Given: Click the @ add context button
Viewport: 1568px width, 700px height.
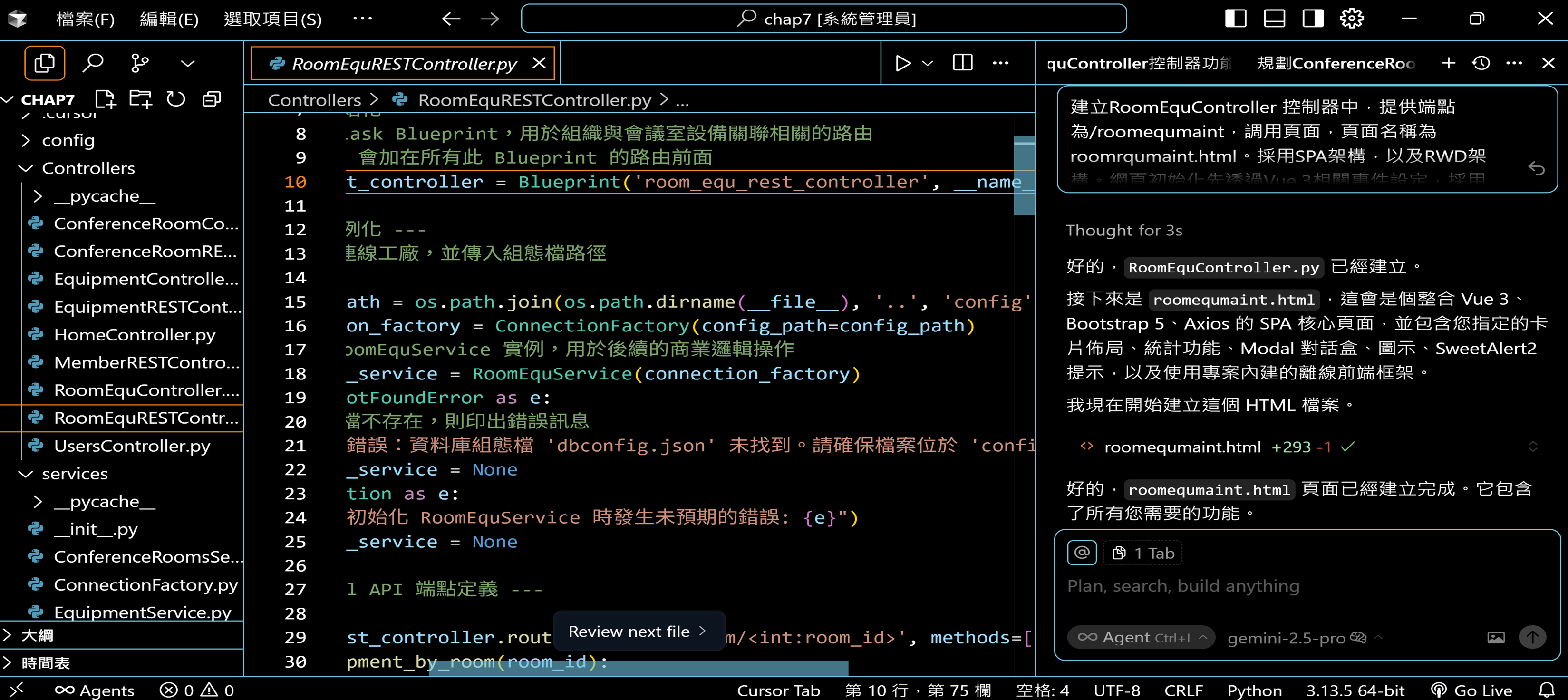Looking at the screenshot, I should coord(1082,553).
